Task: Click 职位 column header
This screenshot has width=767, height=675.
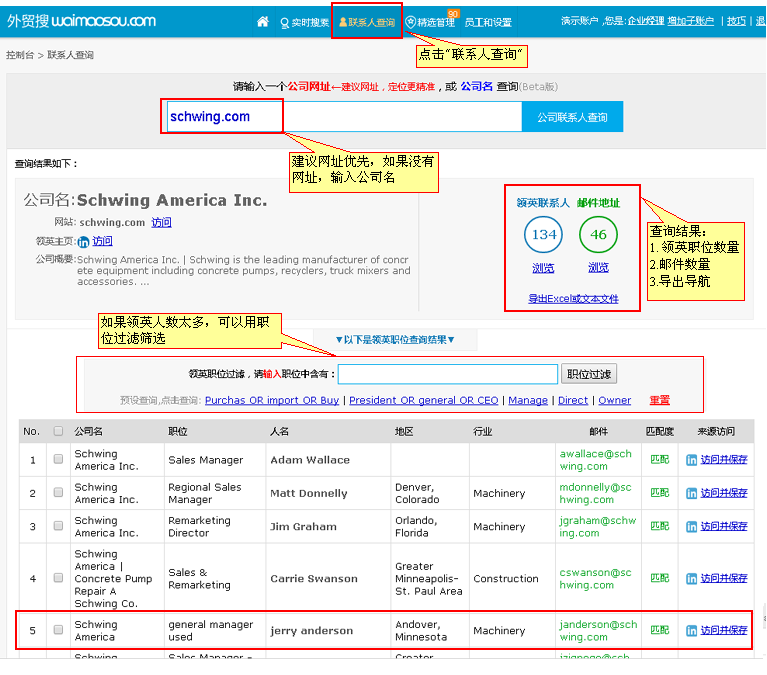Action: point(178,431)
